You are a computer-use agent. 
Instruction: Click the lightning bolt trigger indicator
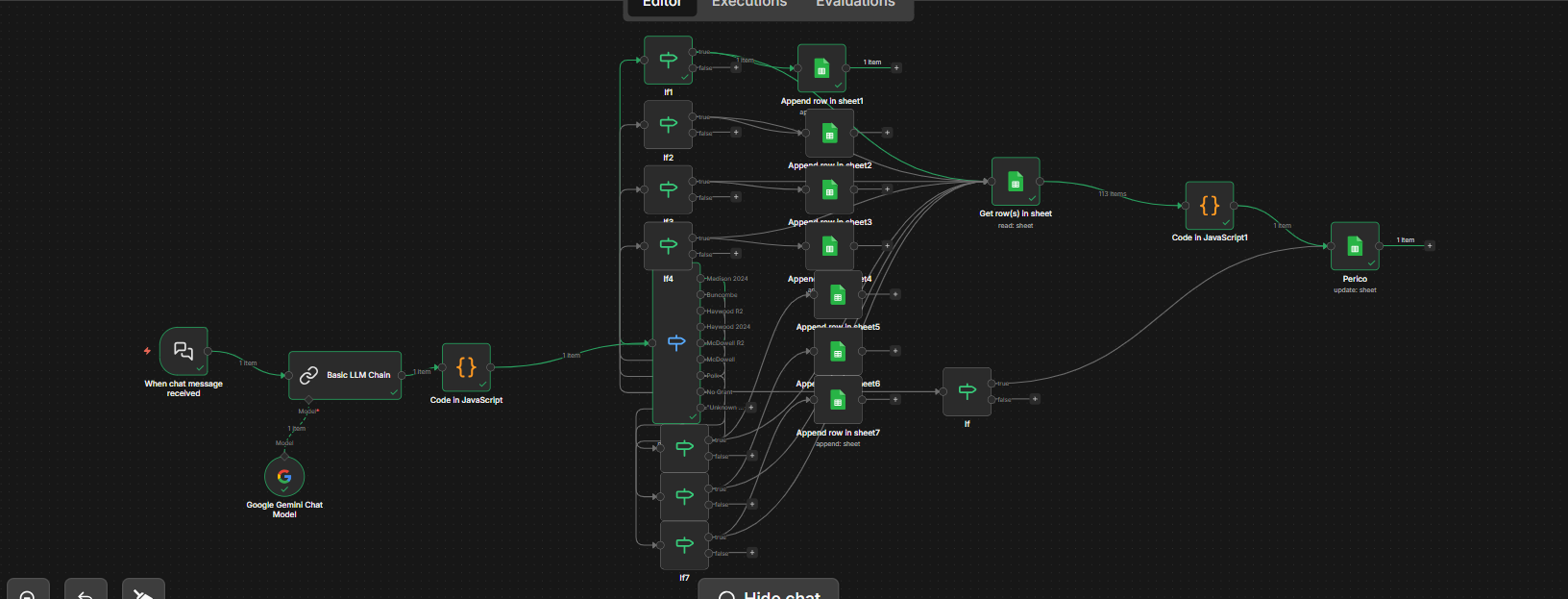tap(147, 351)
